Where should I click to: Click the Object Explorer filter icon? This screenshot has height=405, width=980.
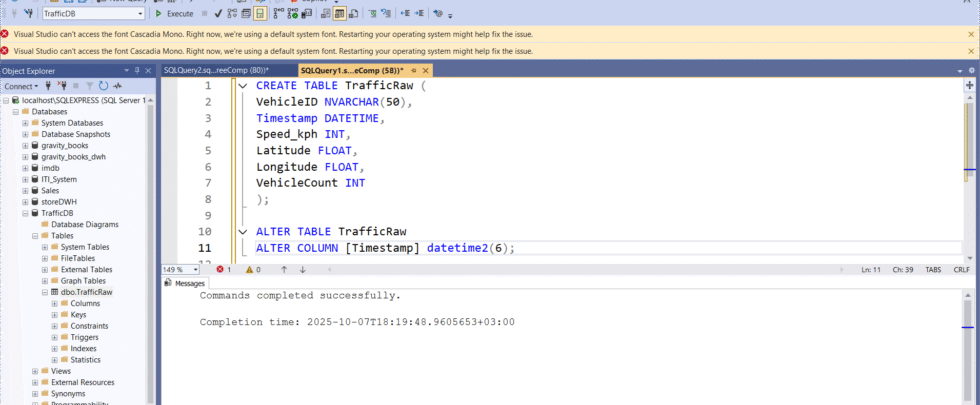pyautogui.click(x=89, y=86)
